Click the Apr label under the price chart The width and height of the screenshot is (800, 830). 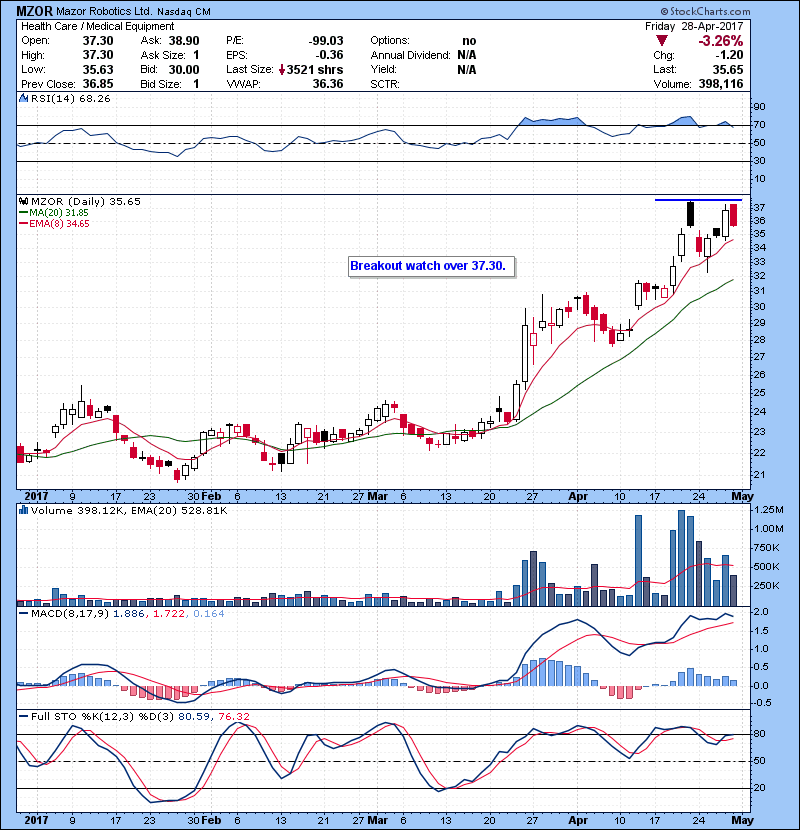tap(578, 497)
